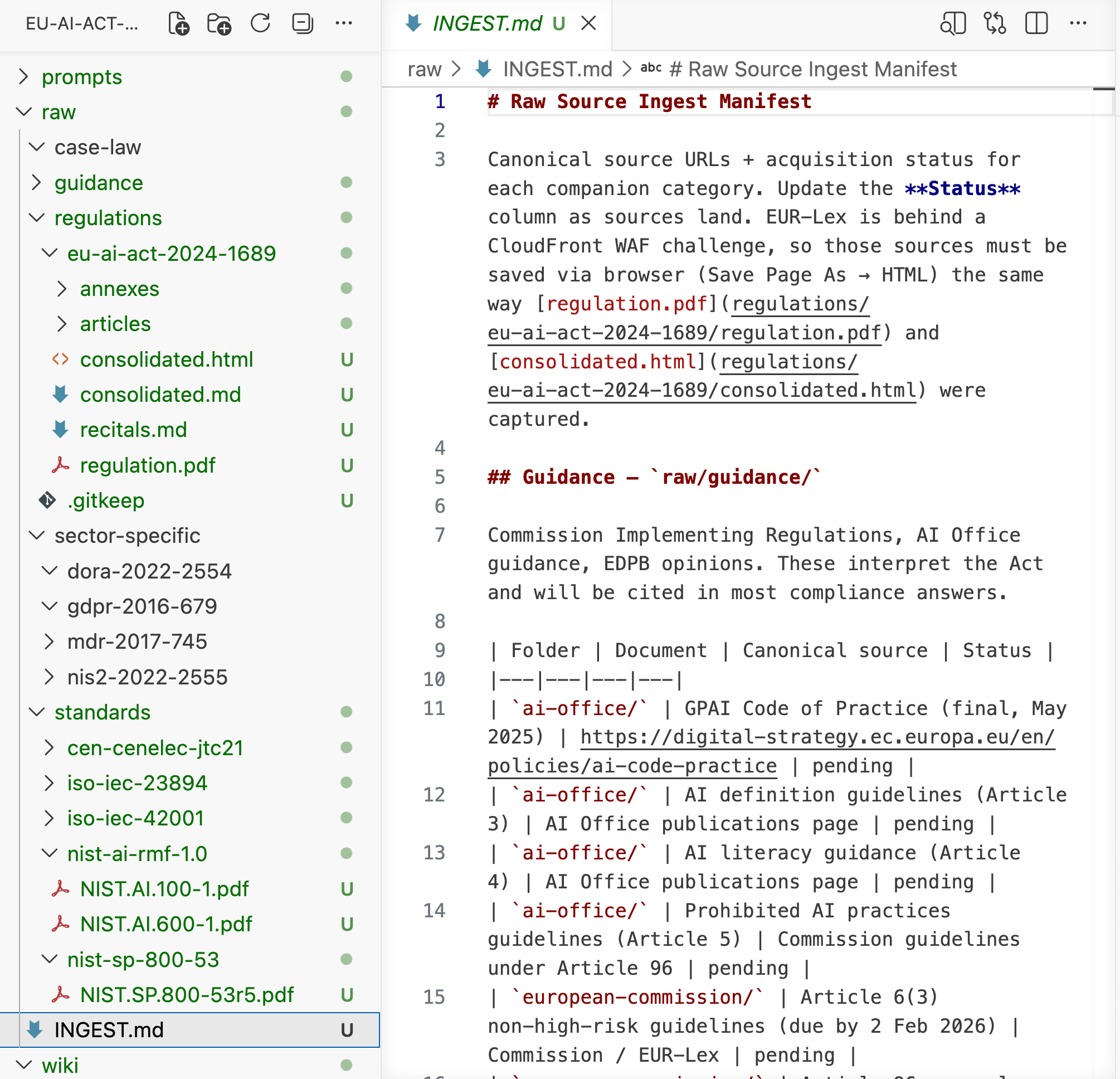
Task: Click the New Folder icon in explorer
Action: coord(219,23)
